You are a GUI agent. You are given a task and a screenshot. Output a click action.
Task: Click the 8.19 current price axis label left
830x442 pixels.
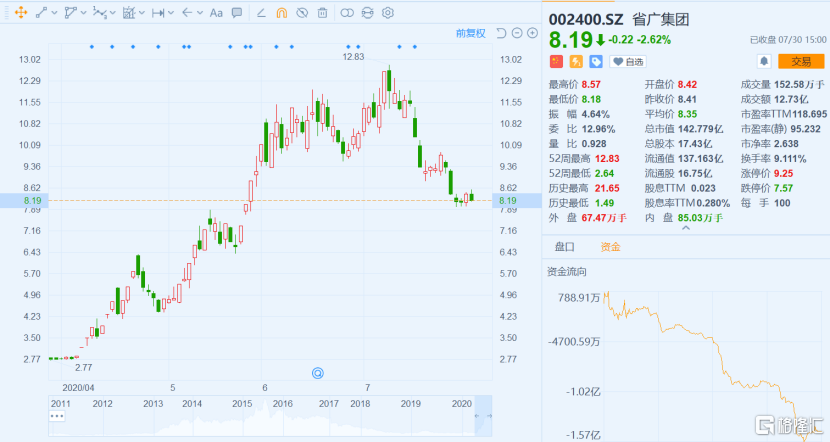tap(33, 201)
